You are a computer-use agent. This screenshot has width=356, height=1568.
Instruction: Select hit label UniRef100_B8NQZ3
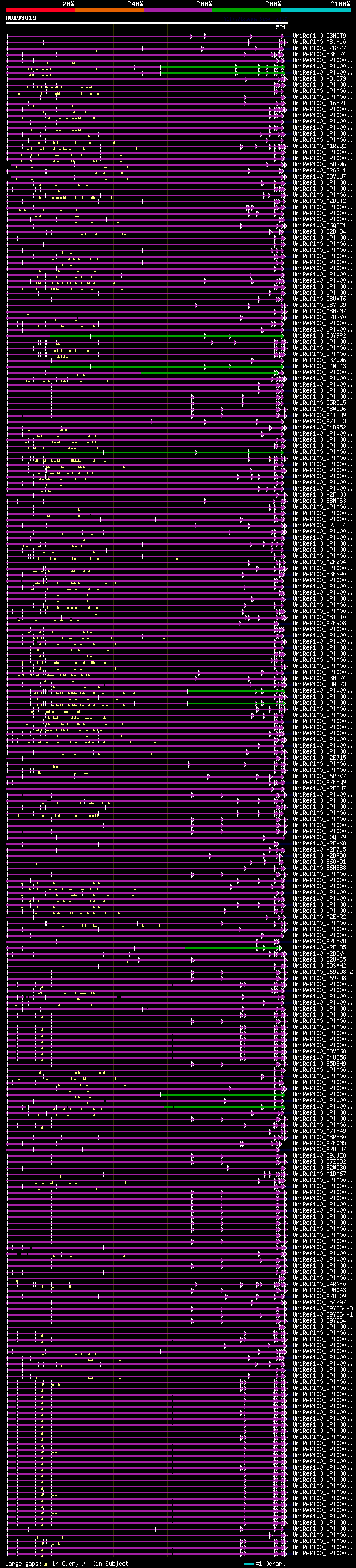319,685
